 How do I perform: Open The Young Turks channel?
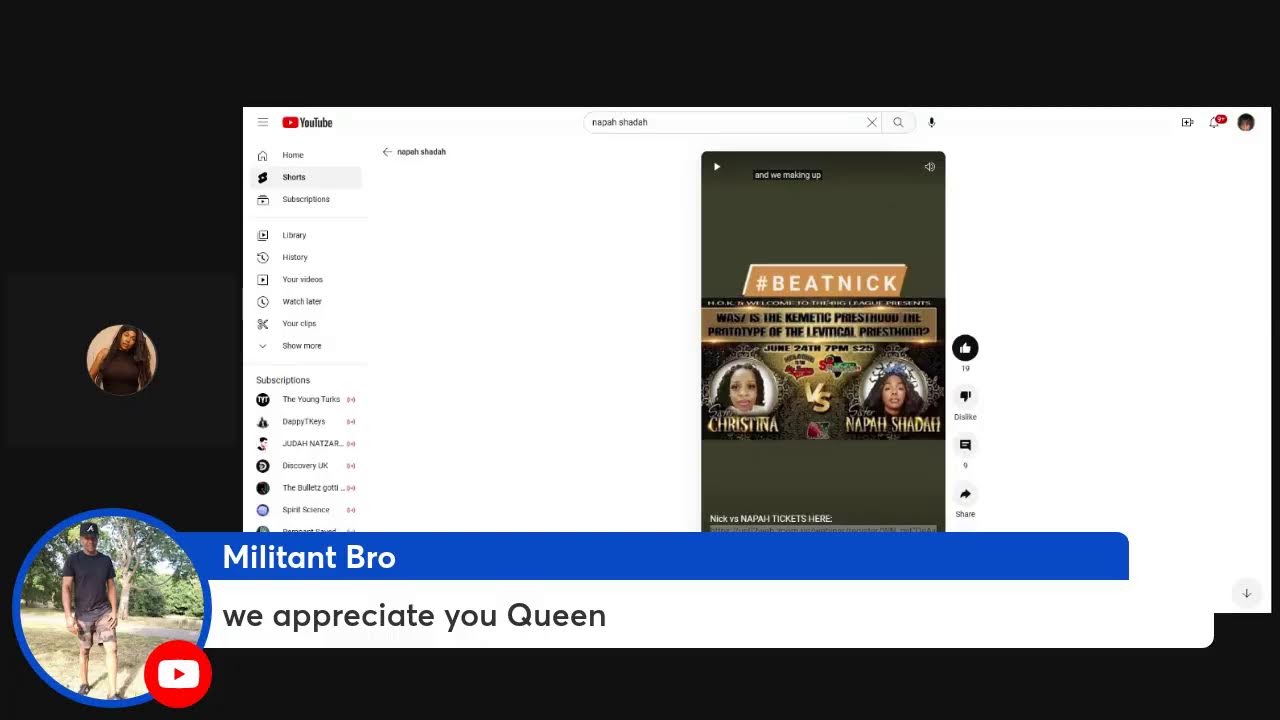(306, 399)
